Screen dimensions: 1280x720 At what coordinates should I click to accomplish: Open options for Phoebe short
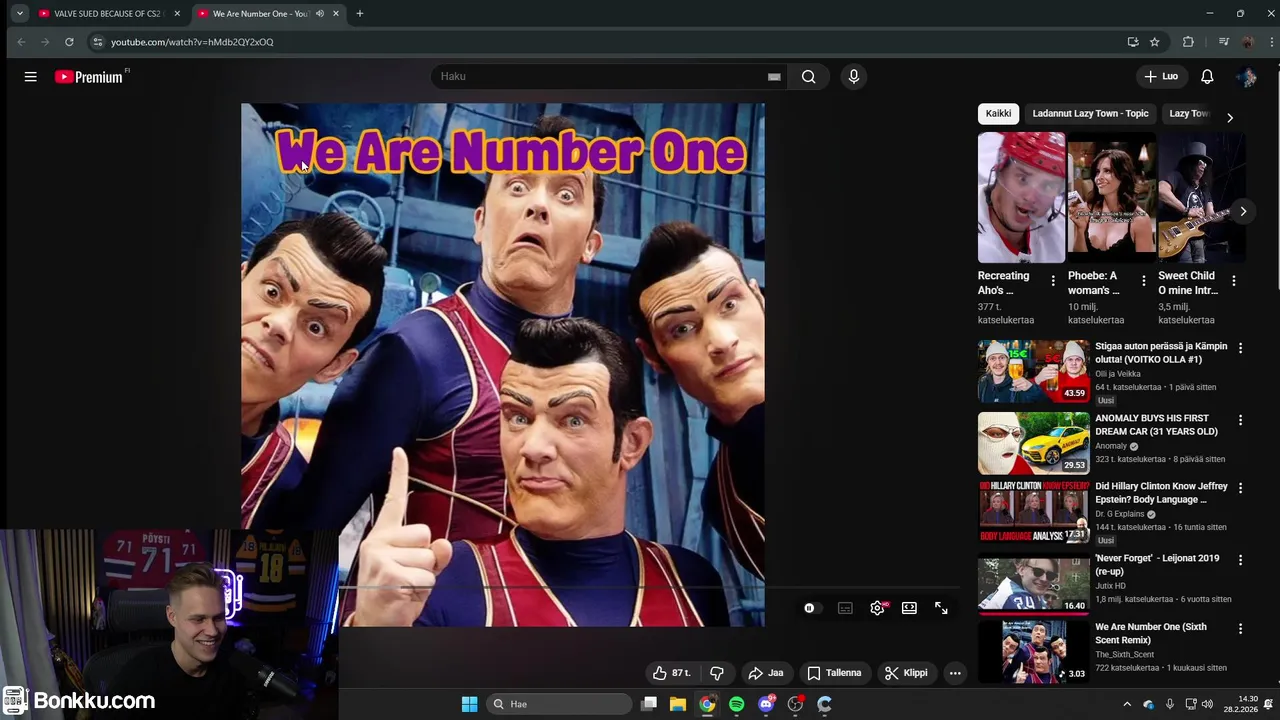(x=1143, y=282)
